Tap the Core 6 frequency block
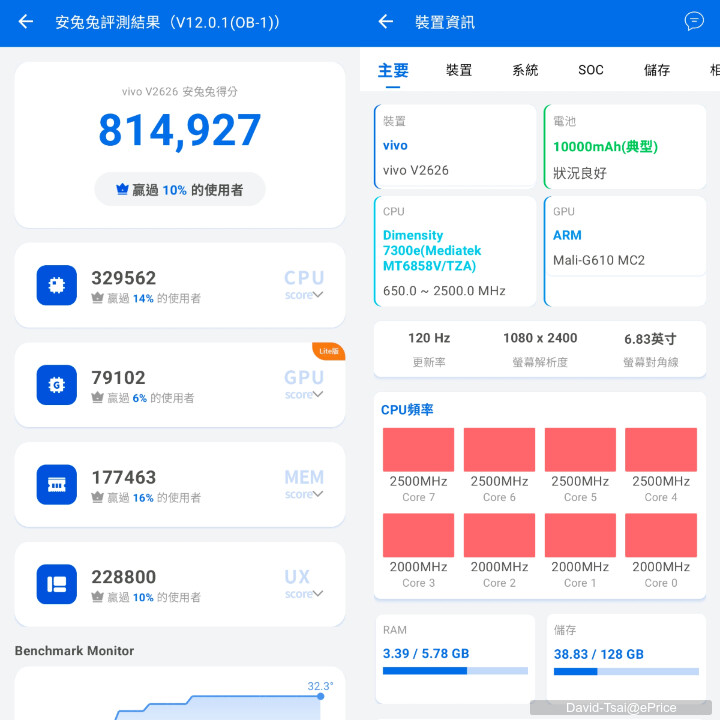This screenshot has height=720, width=720. (499, 450)
